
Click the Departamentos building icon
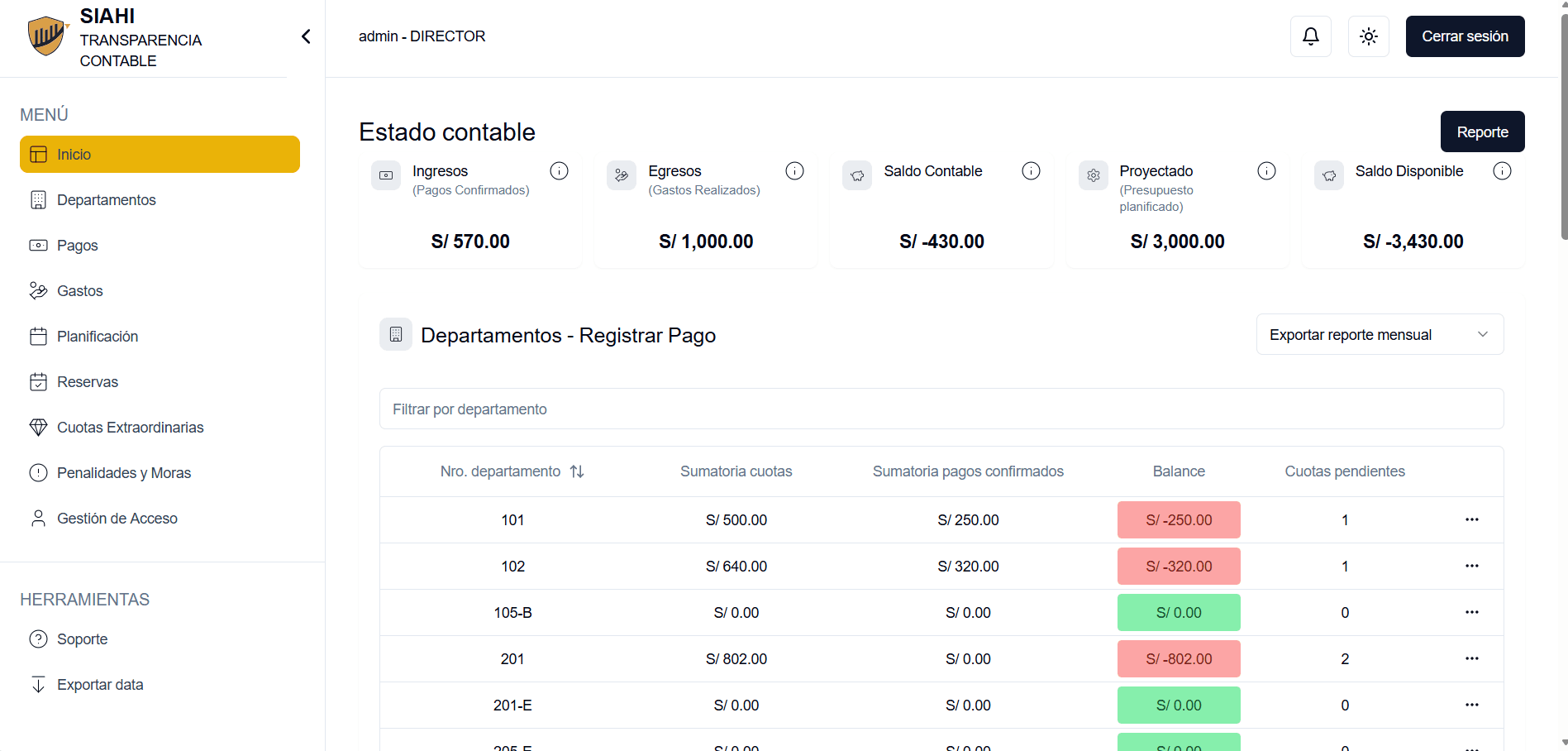[38, 200]
